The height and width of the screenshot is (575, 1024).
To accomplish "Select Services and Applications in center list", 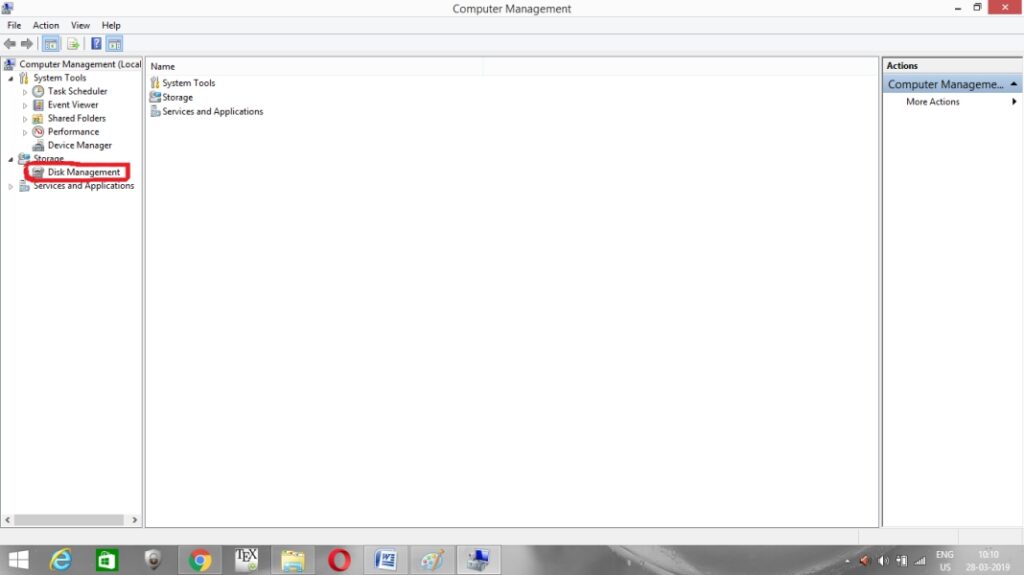I will (212, 112).
